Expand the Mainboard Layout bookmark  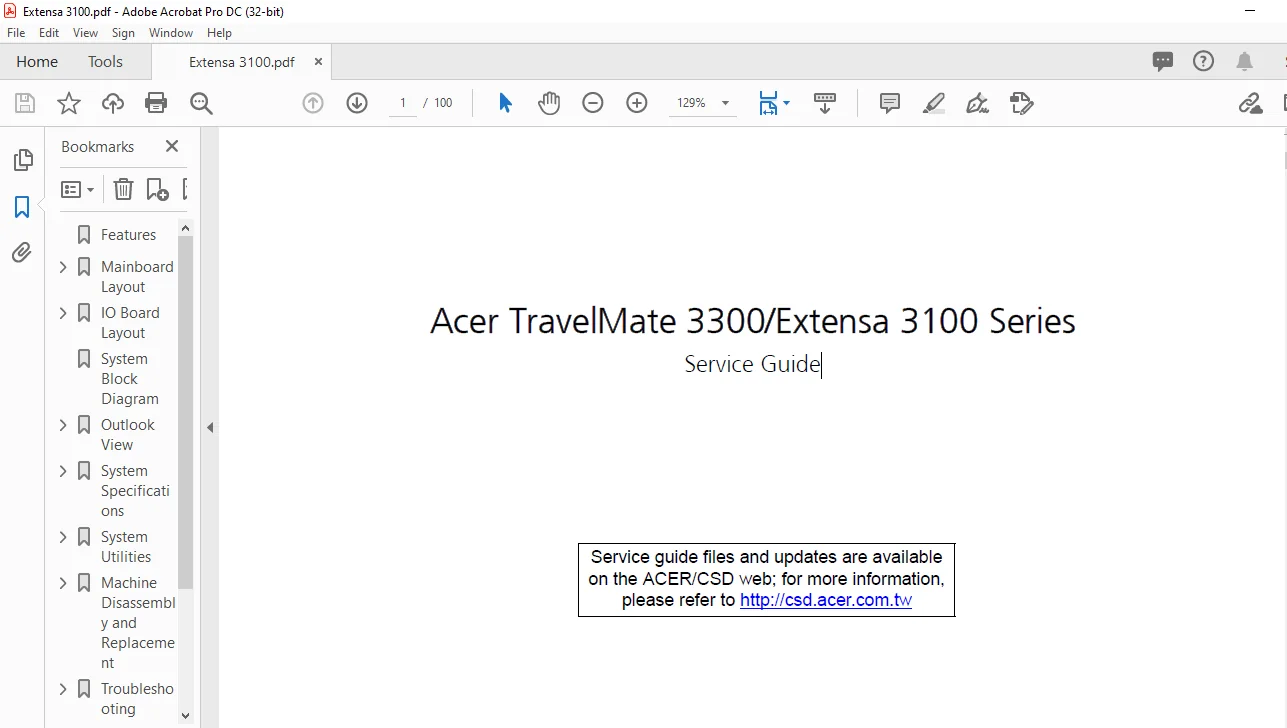click(63, 267)
